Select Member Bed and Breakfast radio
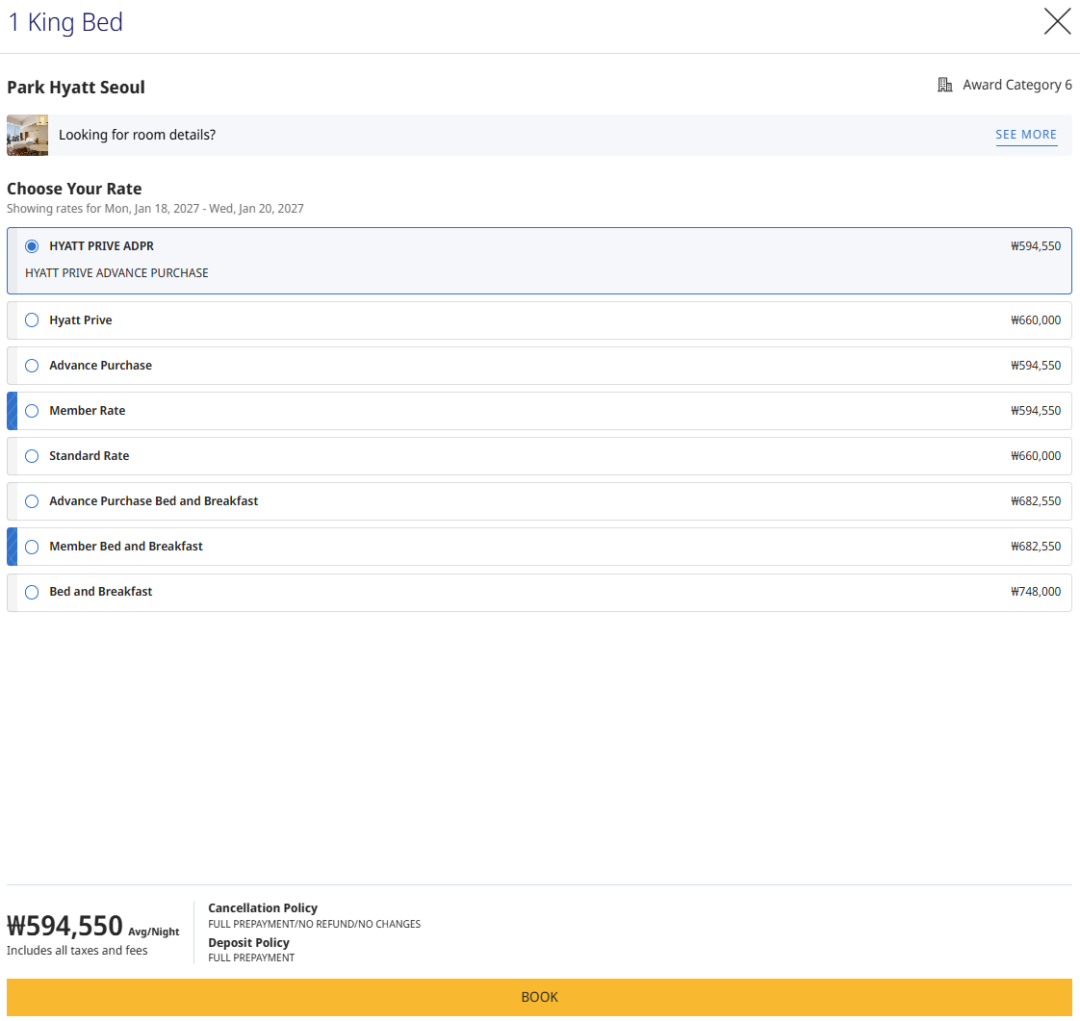Image resolution: width=1080 pixels, height=1021 pixels. point(32,547)
